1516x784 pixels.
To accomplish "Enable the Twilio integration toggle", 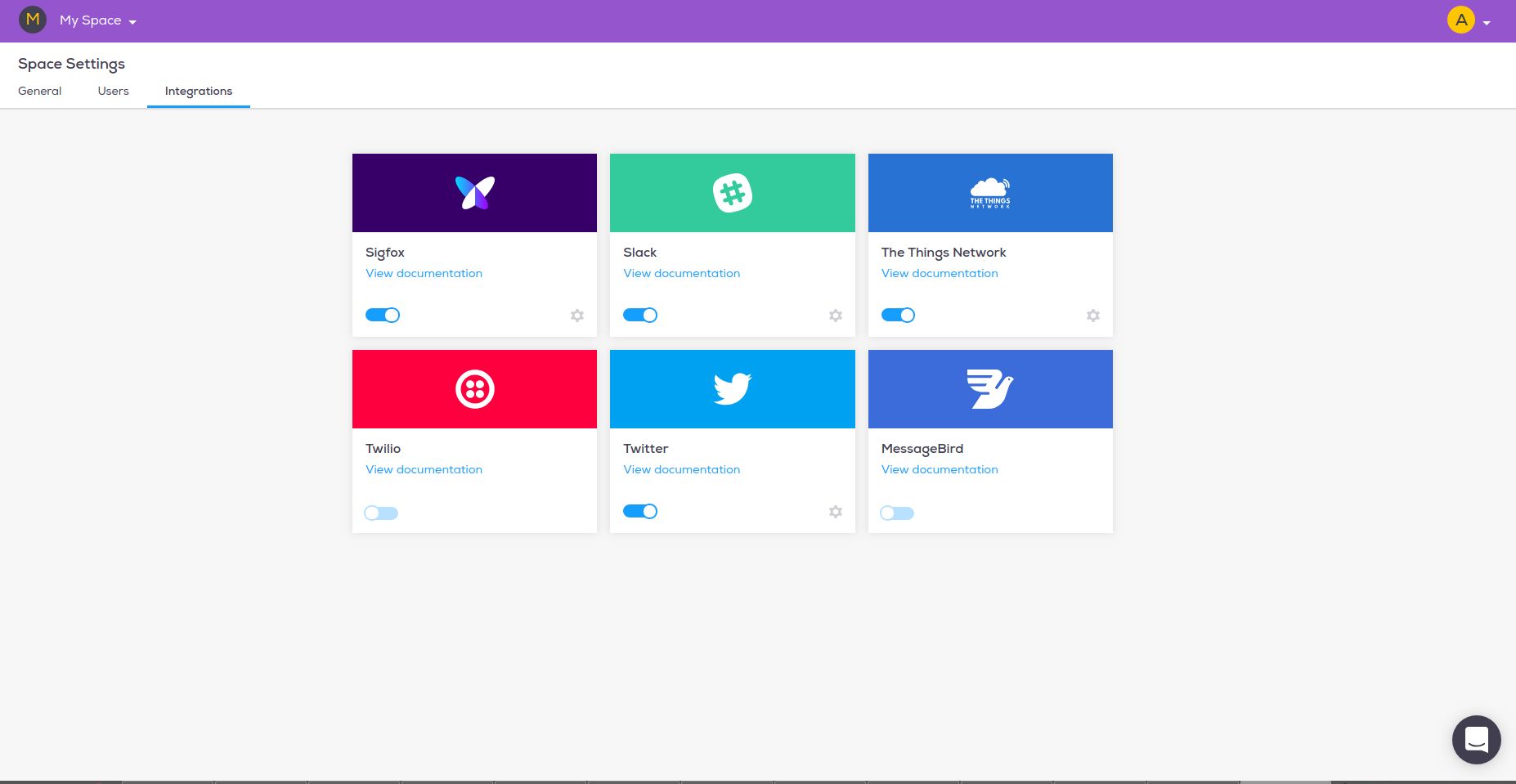I will coord(381,513).
